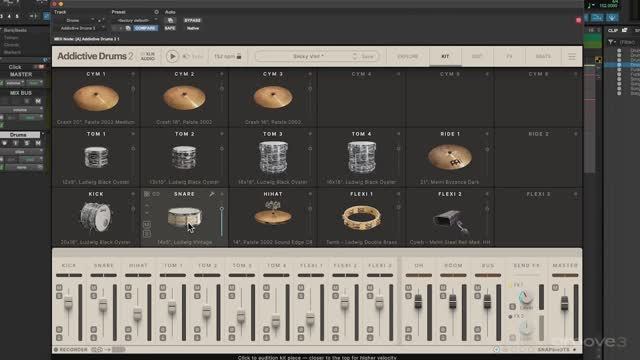Click the MASTER channel volume fader

[564, 302]
